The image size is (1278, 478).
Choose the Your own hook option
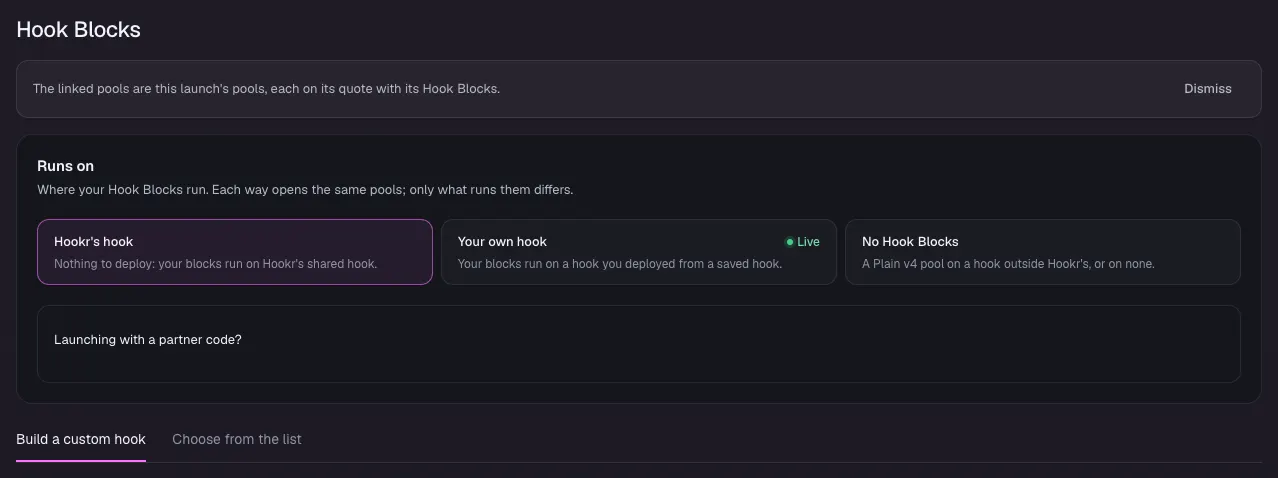pyautogui.click(x=638, y=252)
